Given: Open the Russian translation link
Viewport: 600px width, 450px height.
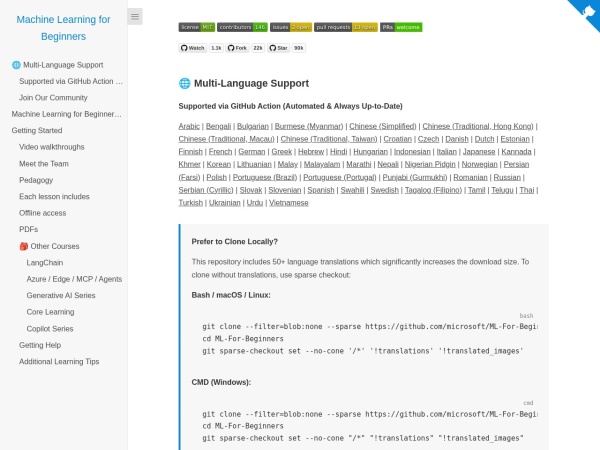Looking at the screenshot, I should click(x=507, y=178).
